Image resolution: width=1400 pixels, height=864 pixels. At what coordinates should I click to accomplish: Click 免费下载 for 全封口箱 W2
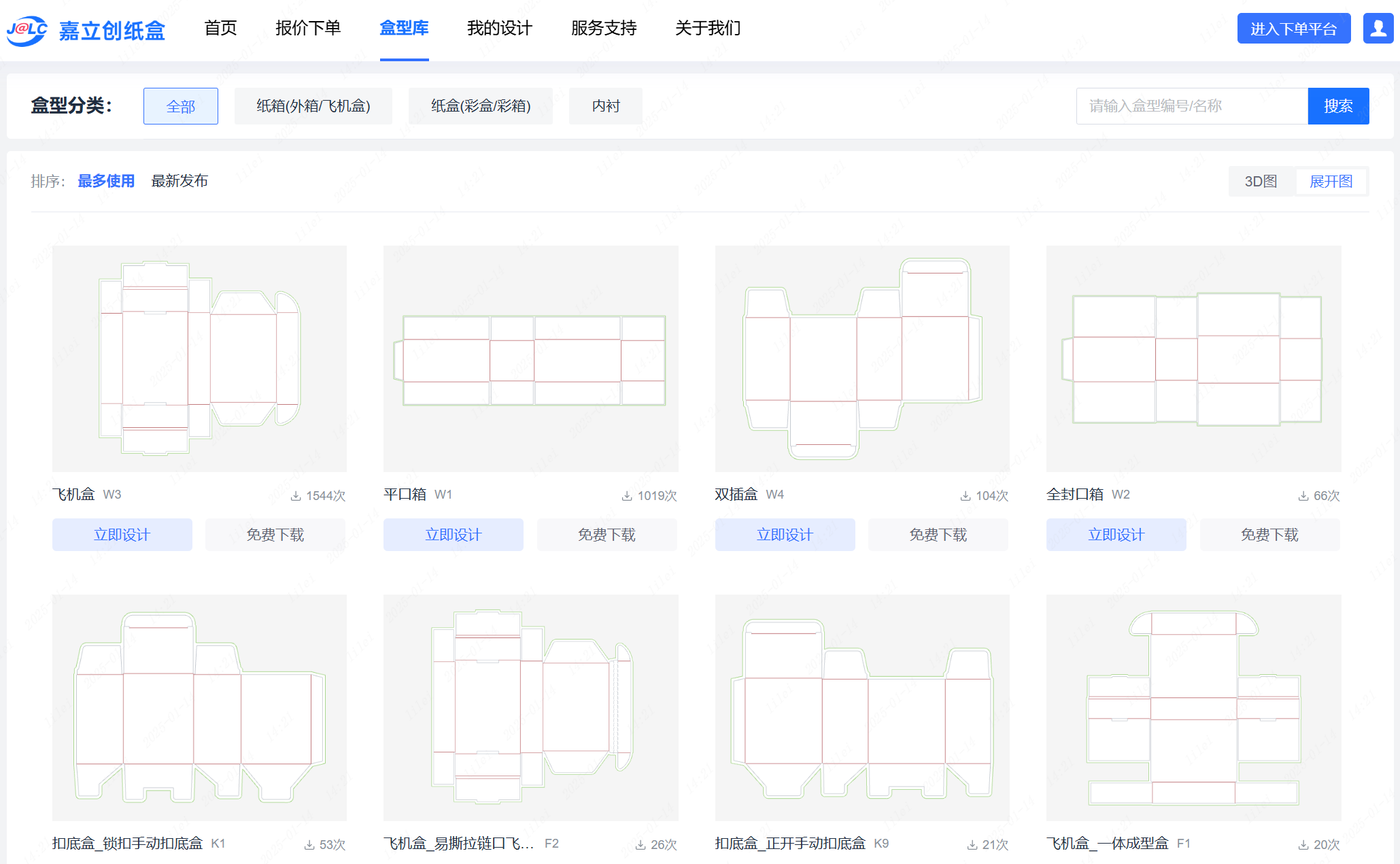[1270, 535]
